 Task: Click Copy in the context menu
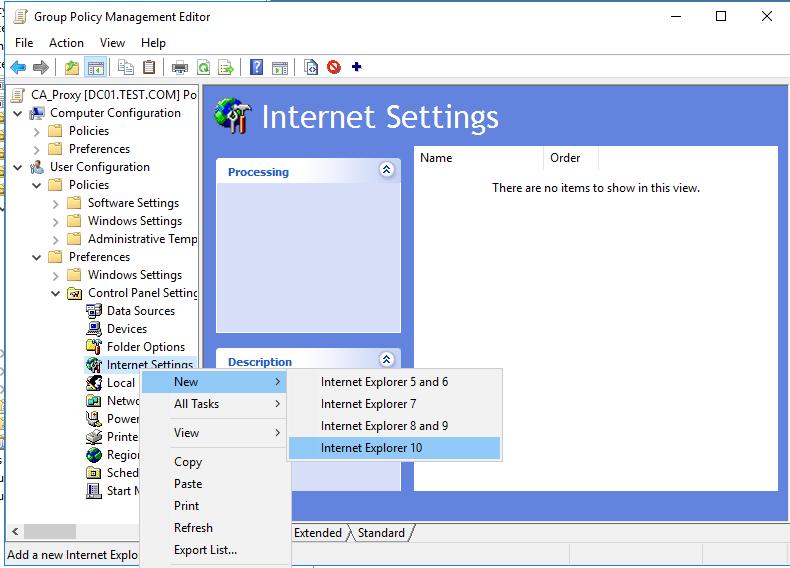(x=214, y=462)
